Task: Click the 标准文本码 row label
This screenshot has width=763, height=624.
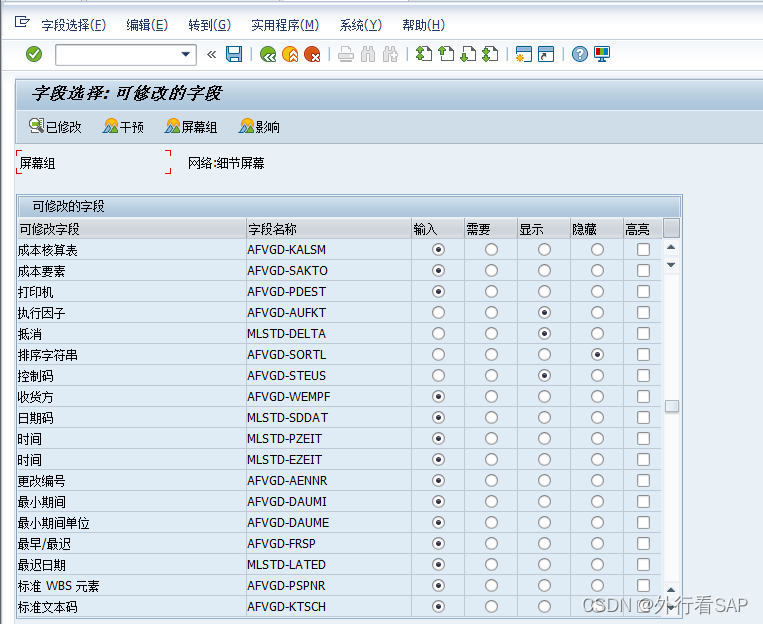Action: click(48, 607)
